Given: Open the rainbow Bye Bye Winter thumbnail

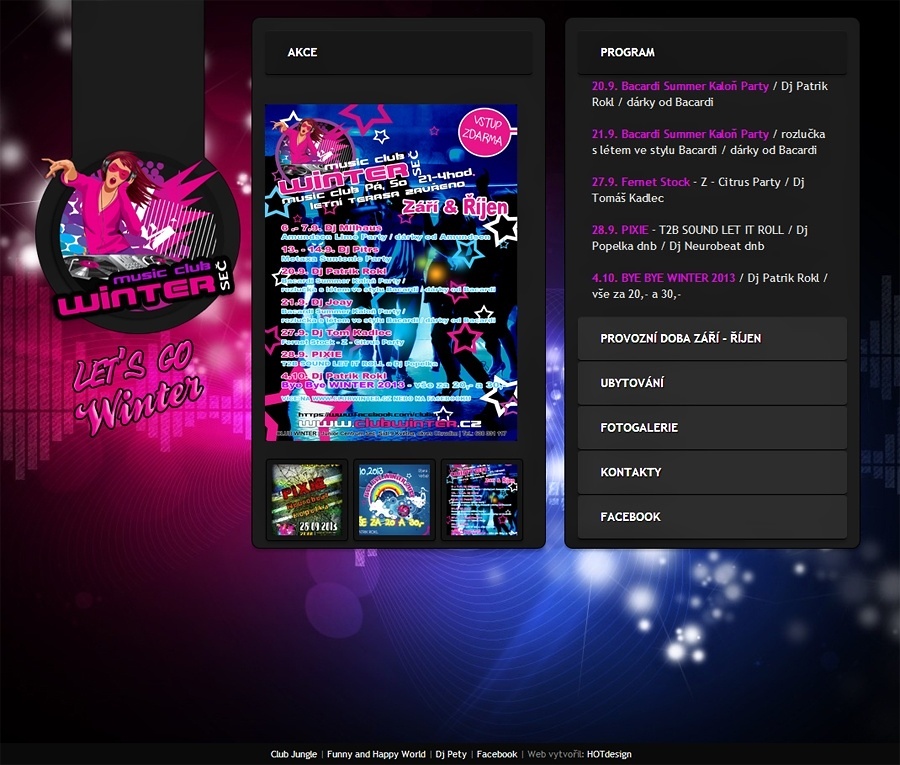Looking at the screenshot, I should [394, 500].
